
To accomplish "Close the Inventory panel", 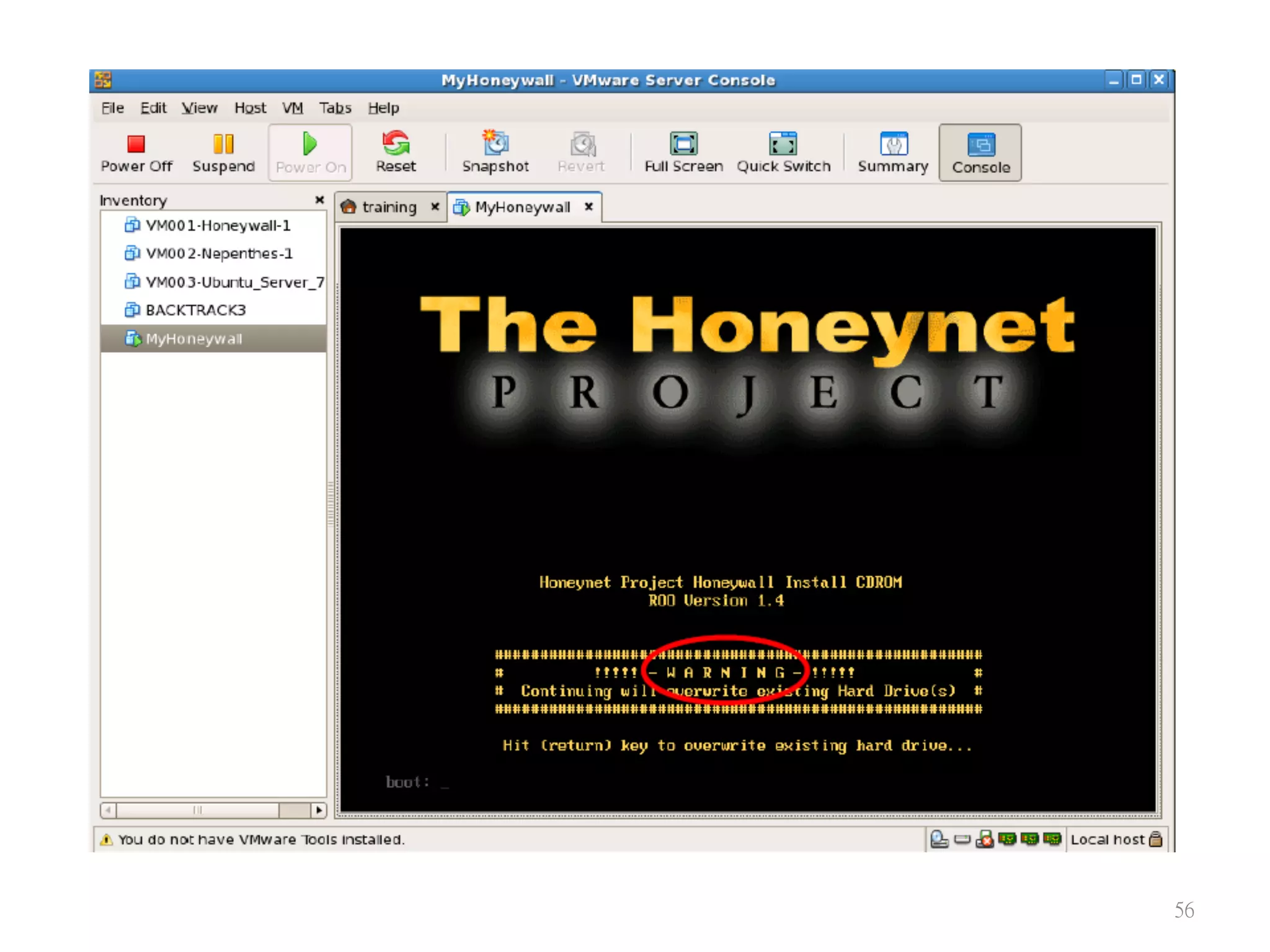I will coord(319,200).
